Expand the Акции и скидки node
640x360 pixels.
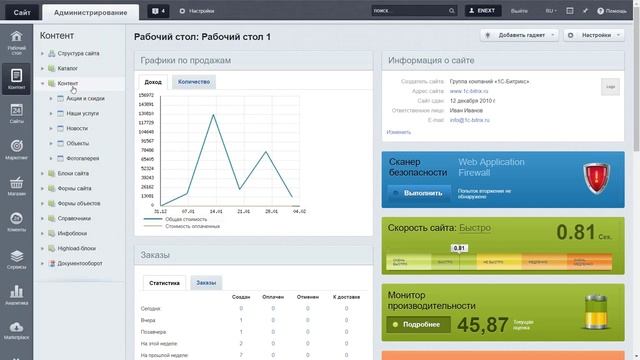pos(51,99)
